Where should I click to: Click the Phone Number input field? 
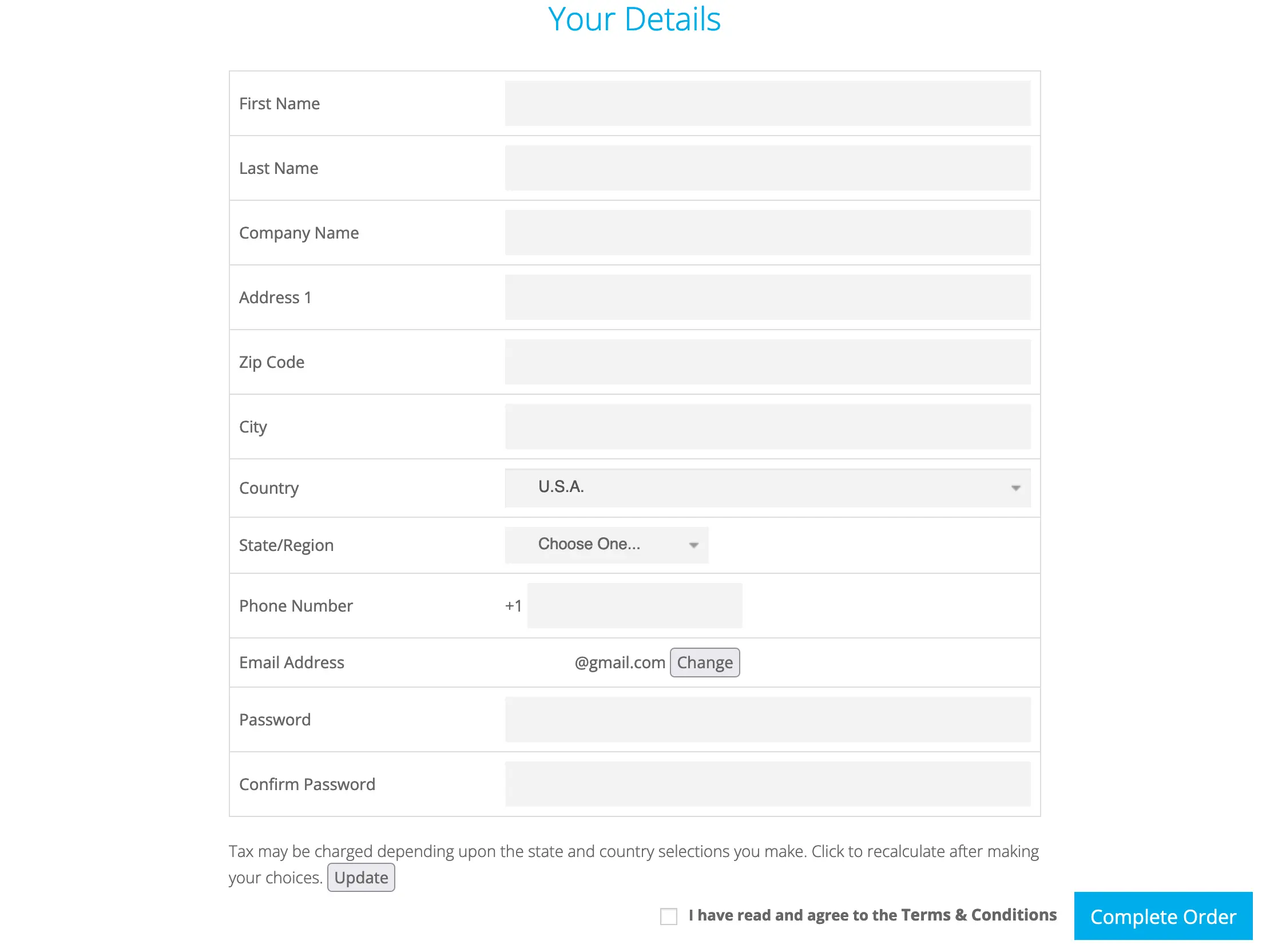(x=634, y=605)
